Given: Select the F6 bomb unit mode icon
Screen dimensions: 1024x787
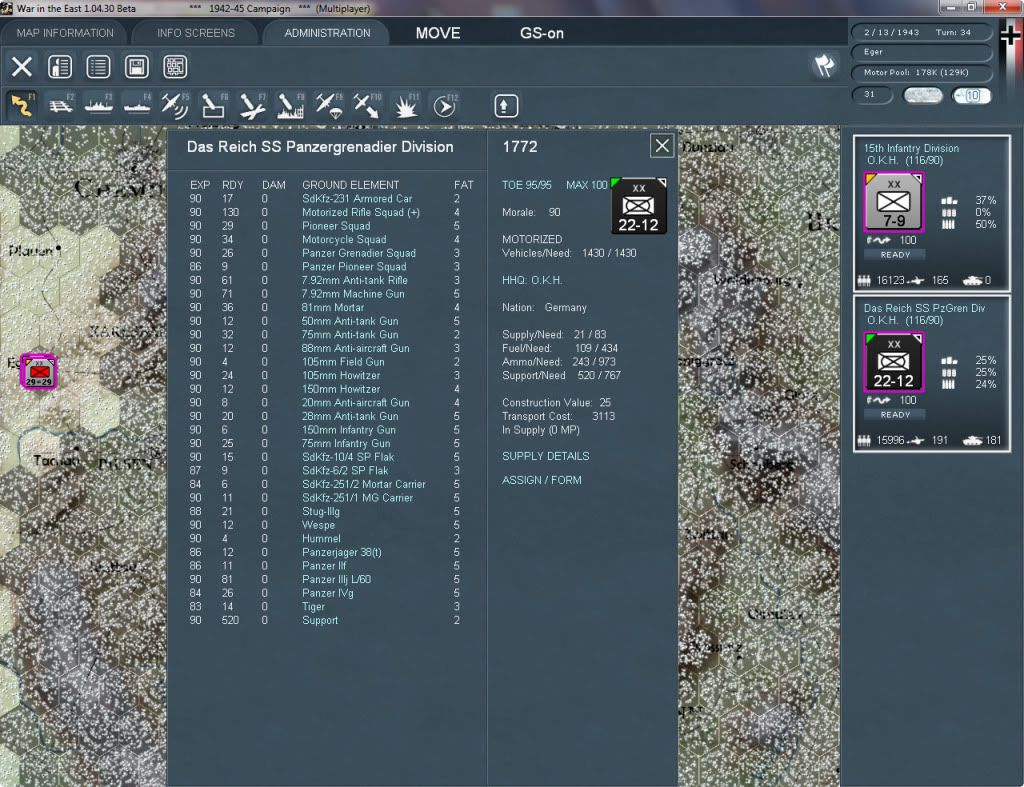Looking at the screenshot, I should click(214, 105).
